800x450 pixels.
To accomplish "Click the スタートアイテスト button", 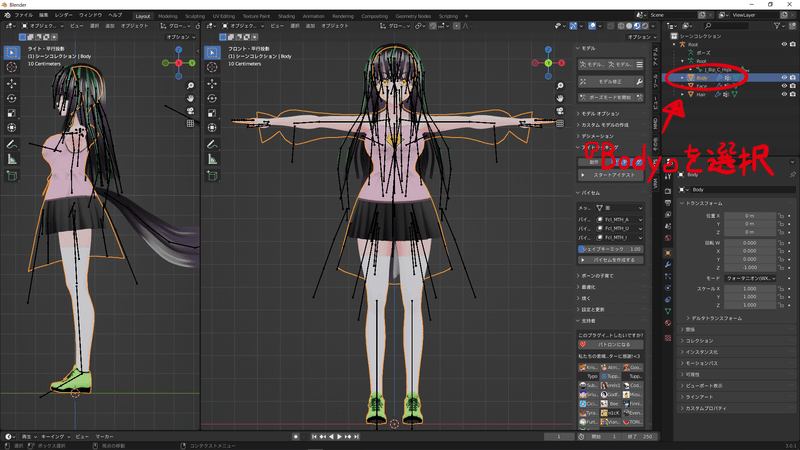I will pyautogui.click(x=611, y=175).
